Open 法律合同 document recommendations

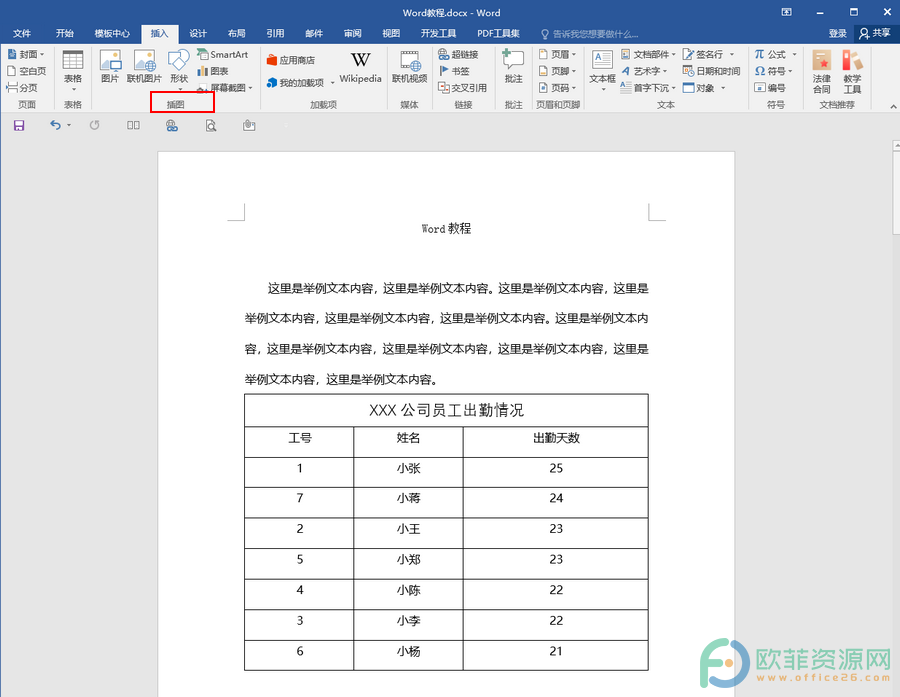click(821, 72)
